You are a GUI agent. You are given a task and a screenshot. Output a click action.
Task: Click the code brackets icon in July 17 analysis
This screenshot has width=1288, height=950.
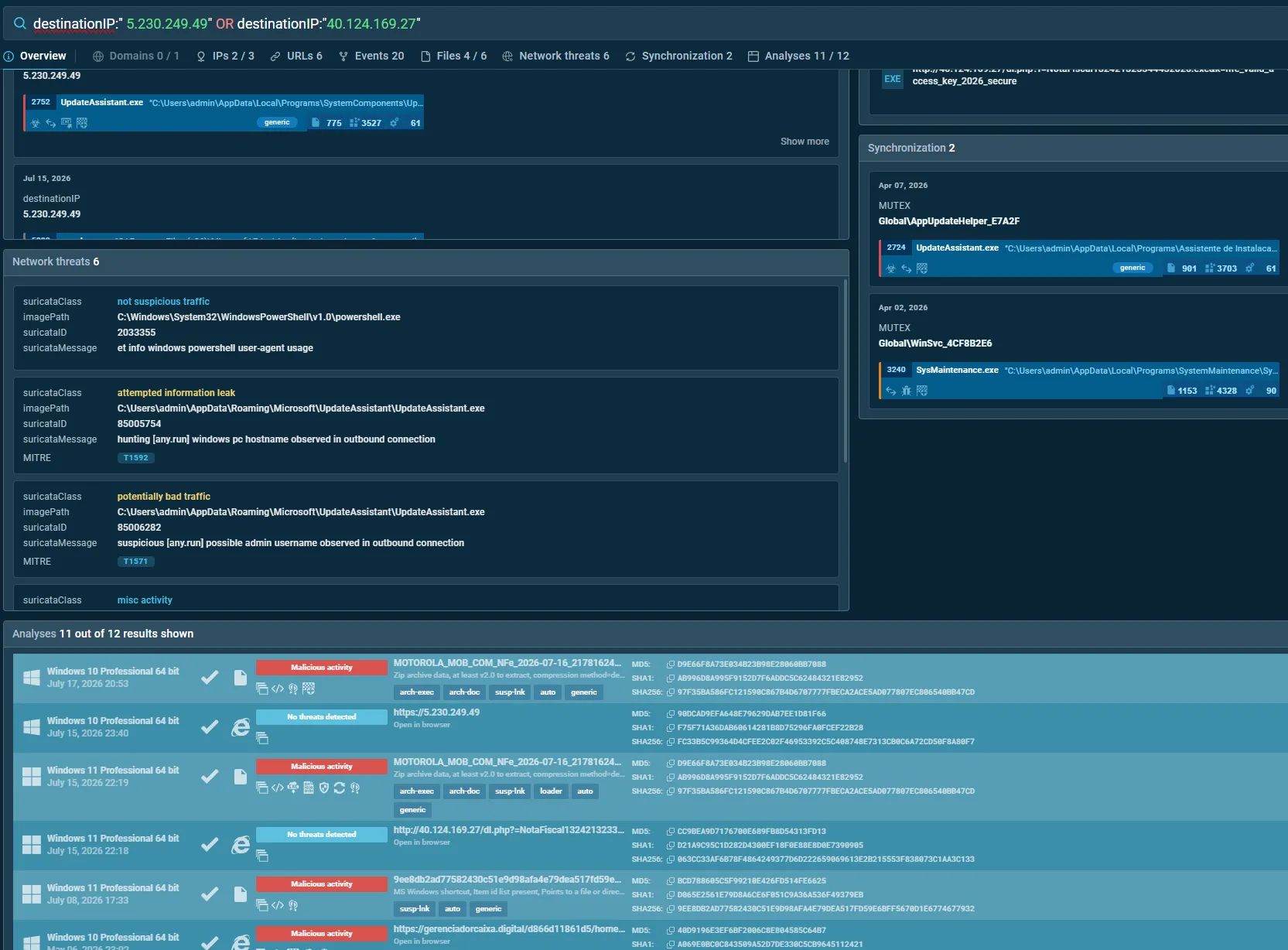tap(278, 689)
